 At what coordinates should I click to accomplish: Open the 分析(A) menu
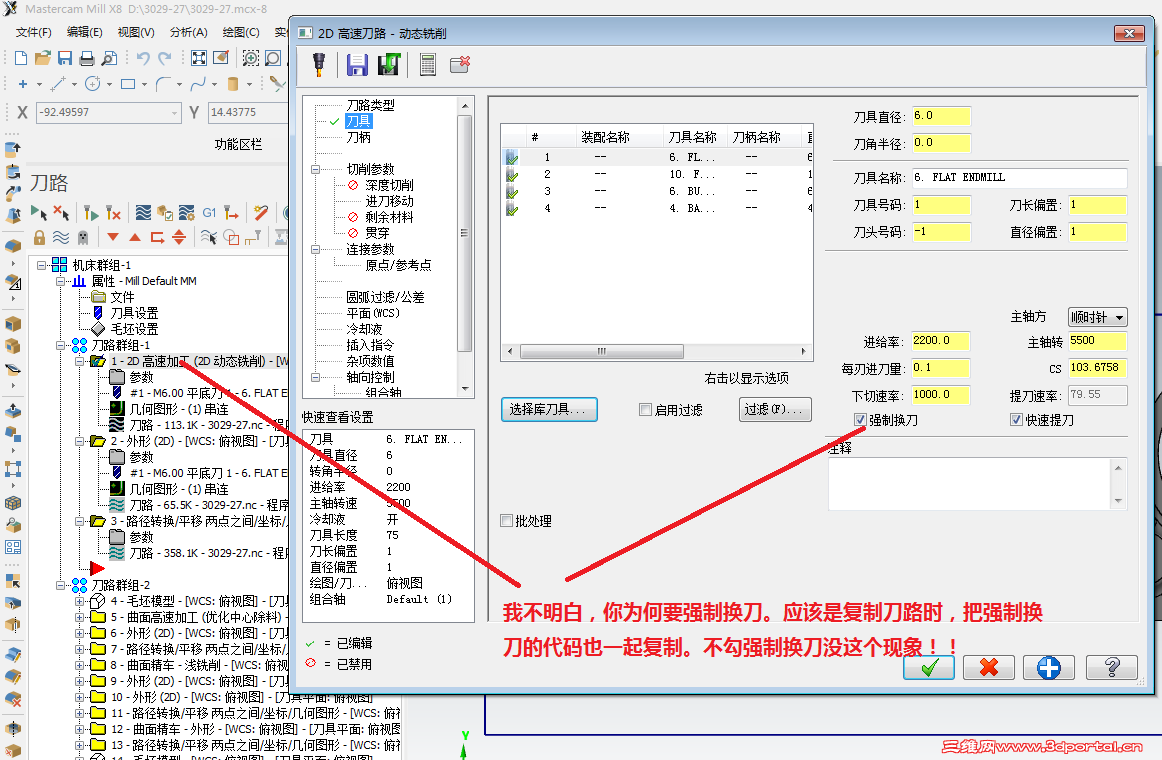188,32
